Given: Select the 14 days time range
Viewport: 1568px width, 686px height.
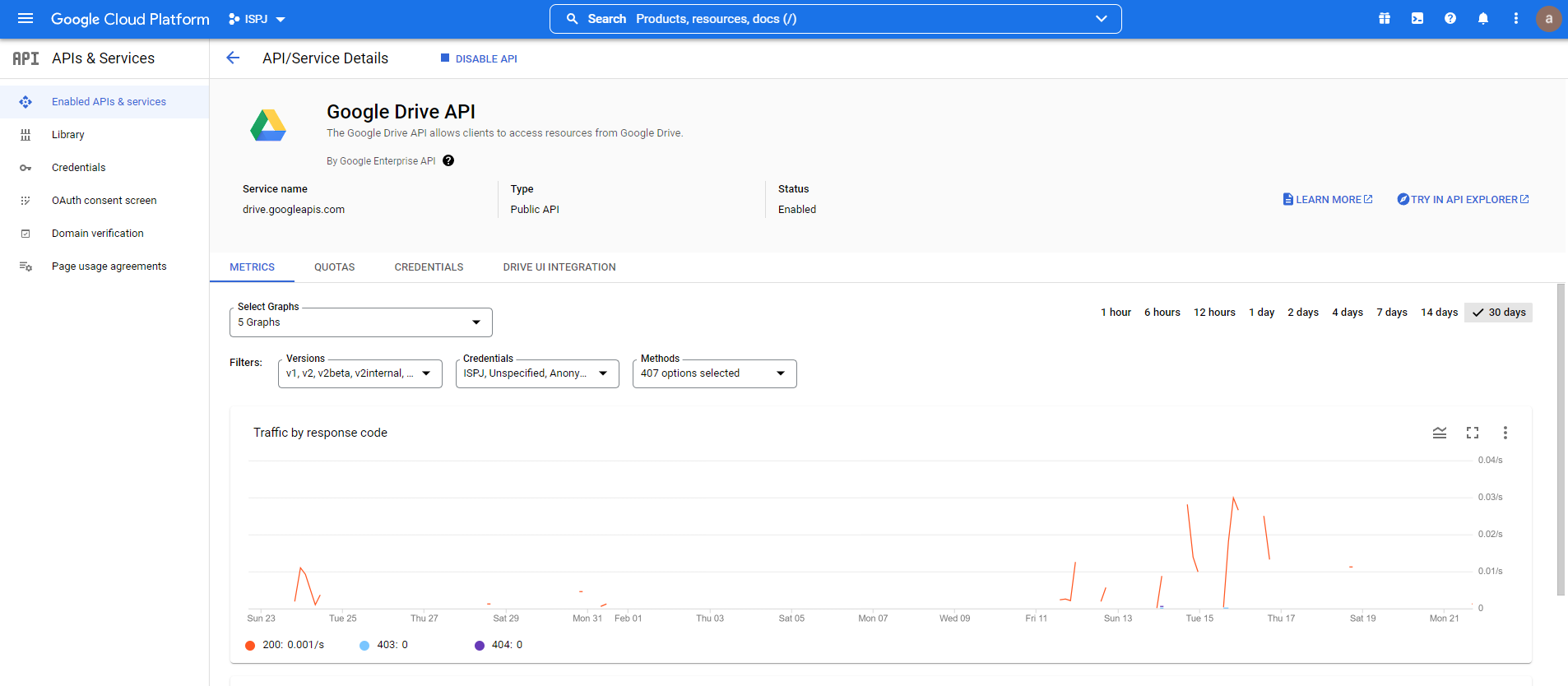Looking at the screenshot, I should (x=1439, y=313).
